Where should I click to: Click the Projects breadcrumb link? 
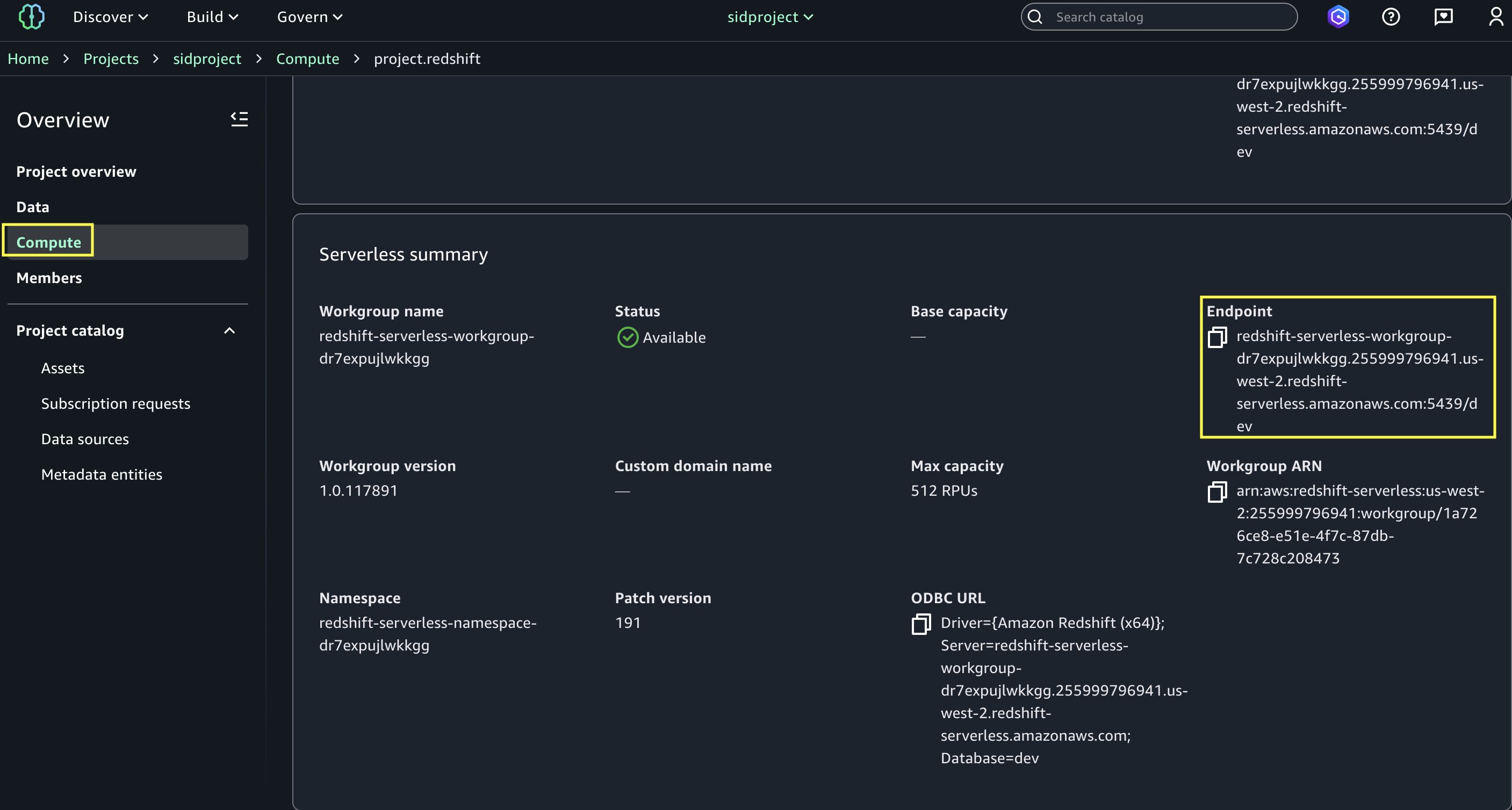click(x=111, y=59)
